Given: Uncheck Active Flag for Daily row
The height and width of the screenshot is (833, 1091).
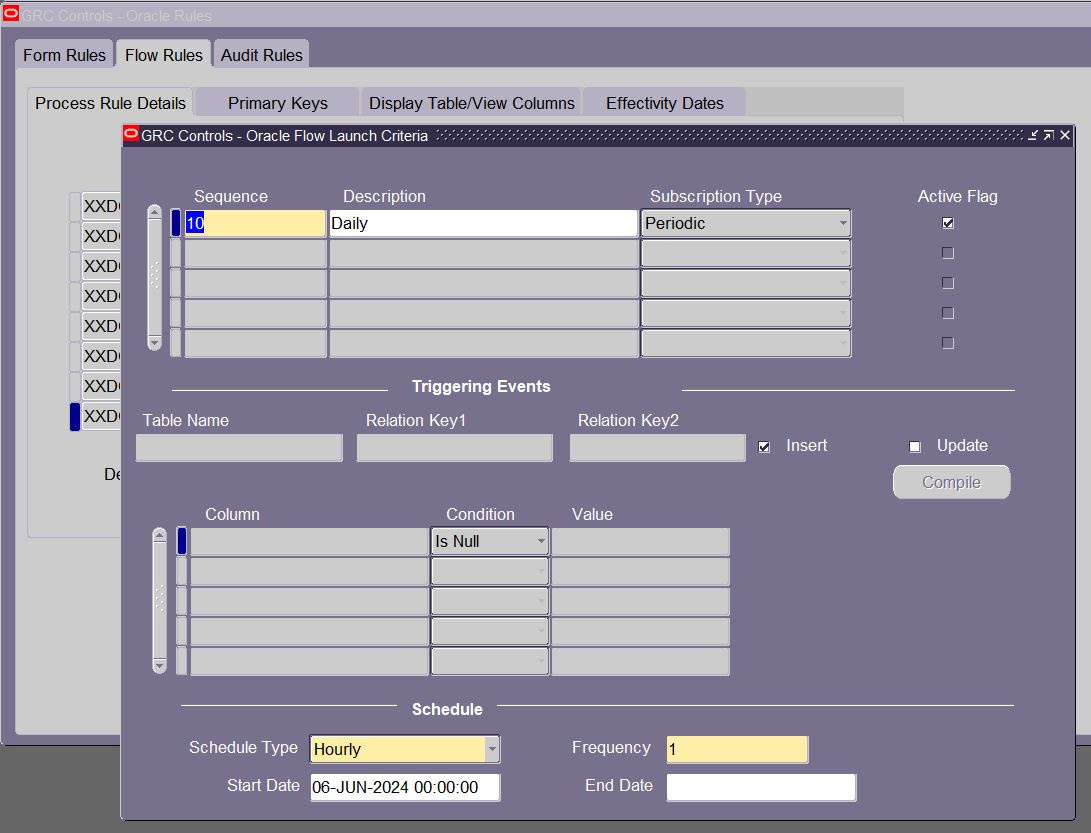Looking at the screenshot, I should tap(948, 223).
